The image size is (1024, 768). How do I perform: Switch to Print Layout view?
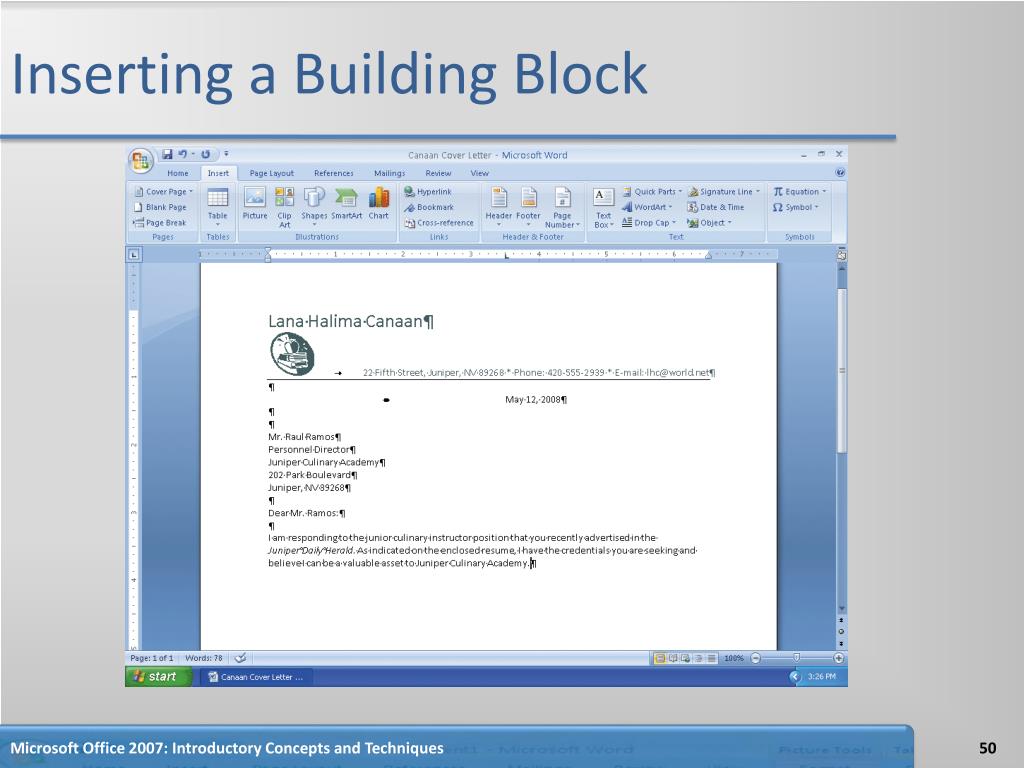click(660, 658)
